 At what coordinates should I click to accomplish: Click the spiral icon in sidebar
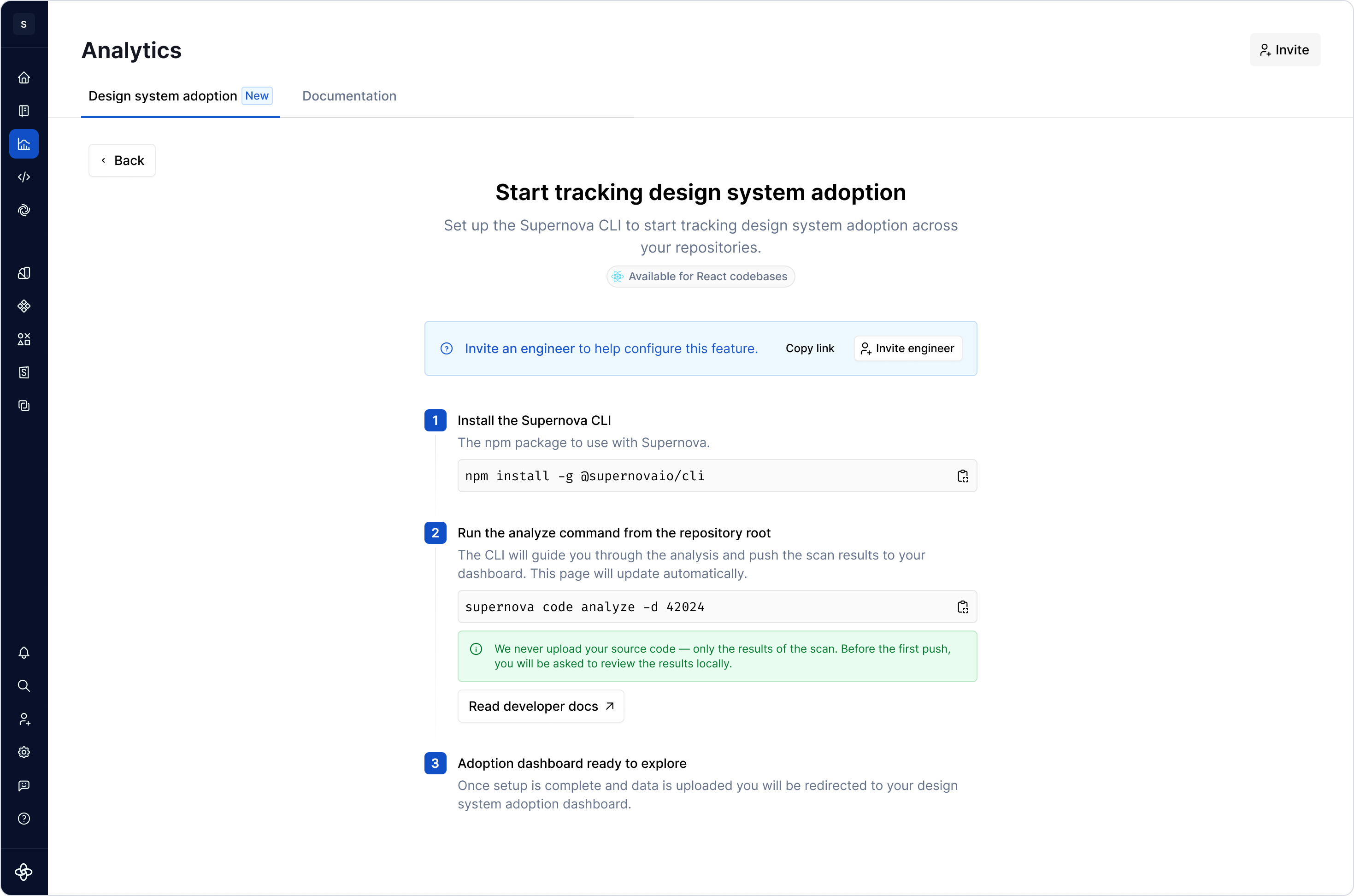point(24,210)
